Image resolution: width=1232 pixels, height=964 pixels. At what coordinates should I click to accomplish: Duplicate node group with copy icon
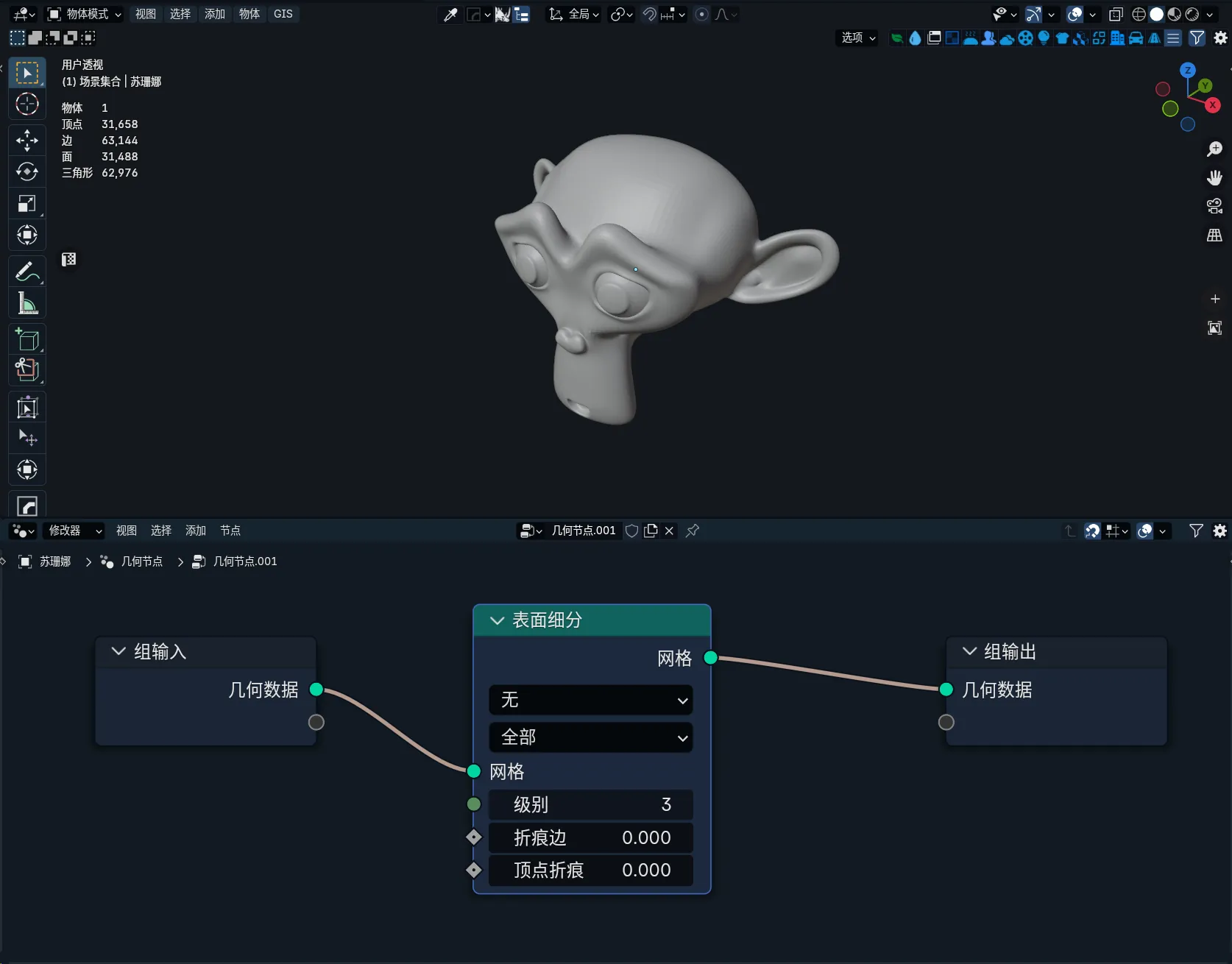pos(651,531)
